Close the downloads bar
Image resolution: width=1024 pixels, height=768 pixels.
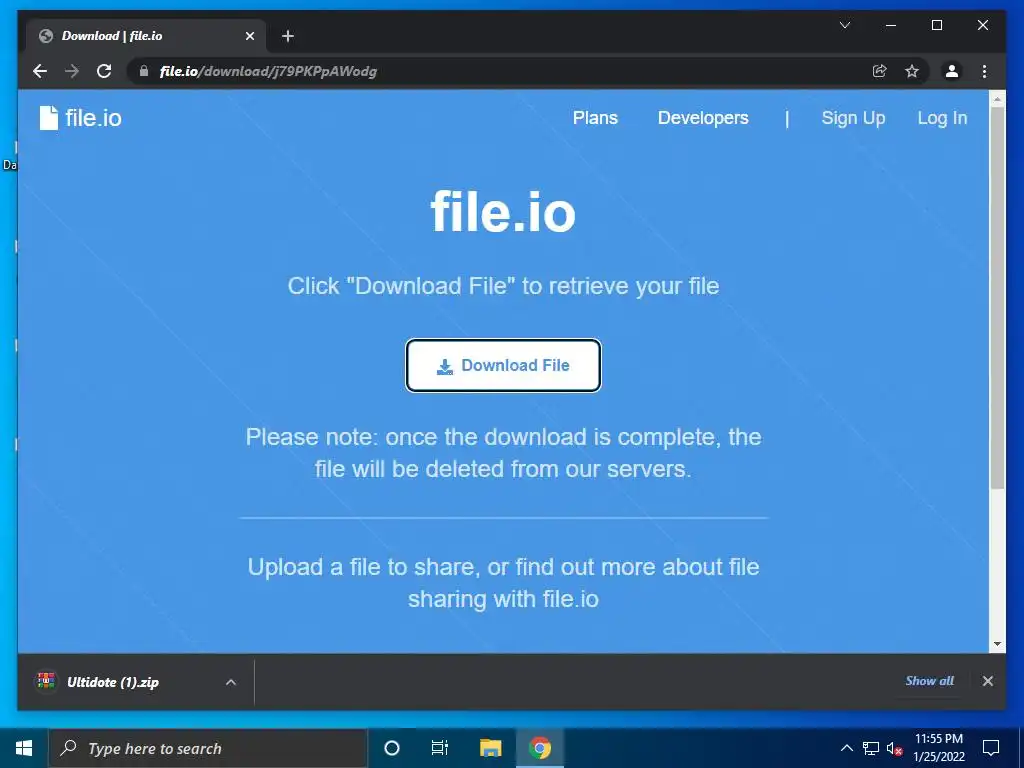pos(987,680)
